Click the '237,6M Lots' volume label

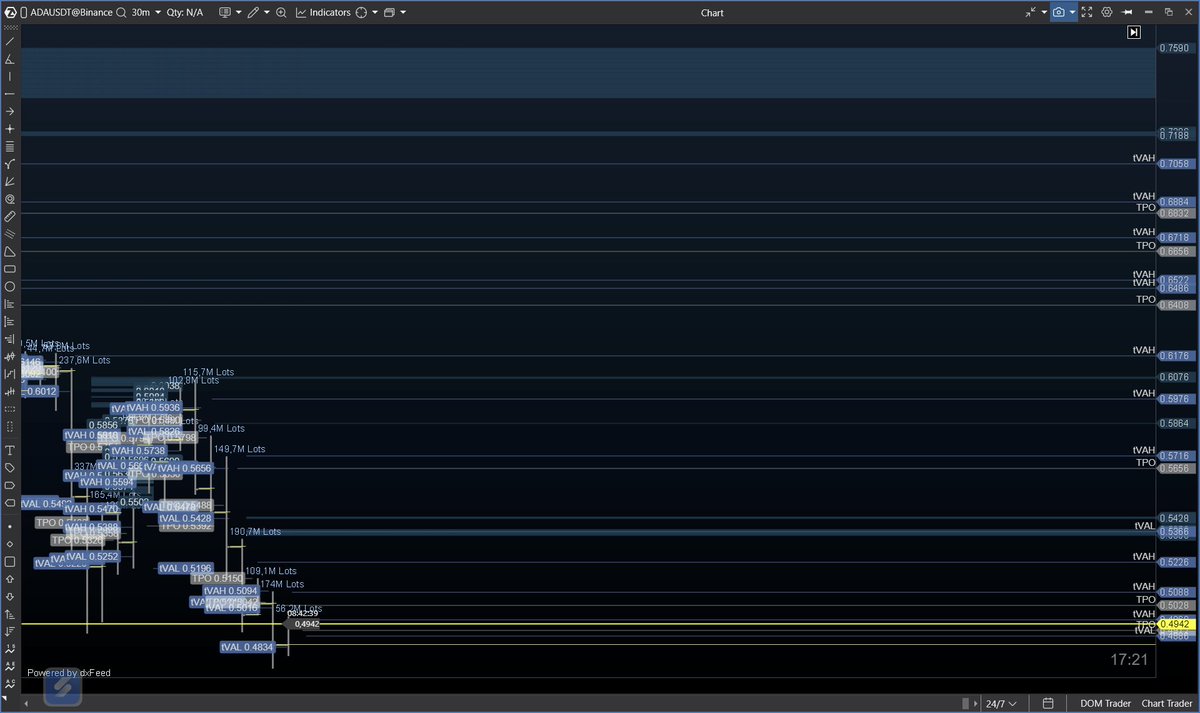point(84,360)
